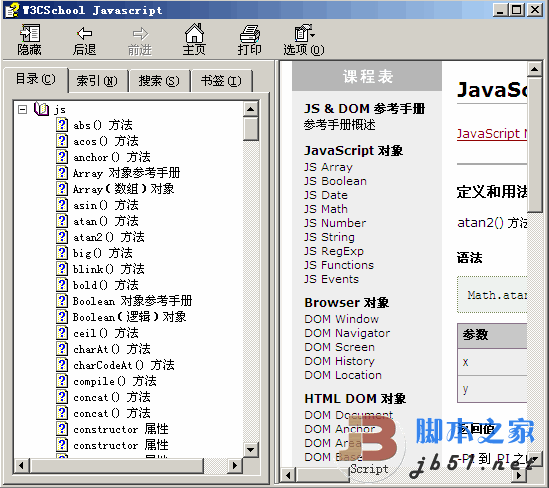Click tree vertical scrollbar thumb

click(x=250, y=128)
